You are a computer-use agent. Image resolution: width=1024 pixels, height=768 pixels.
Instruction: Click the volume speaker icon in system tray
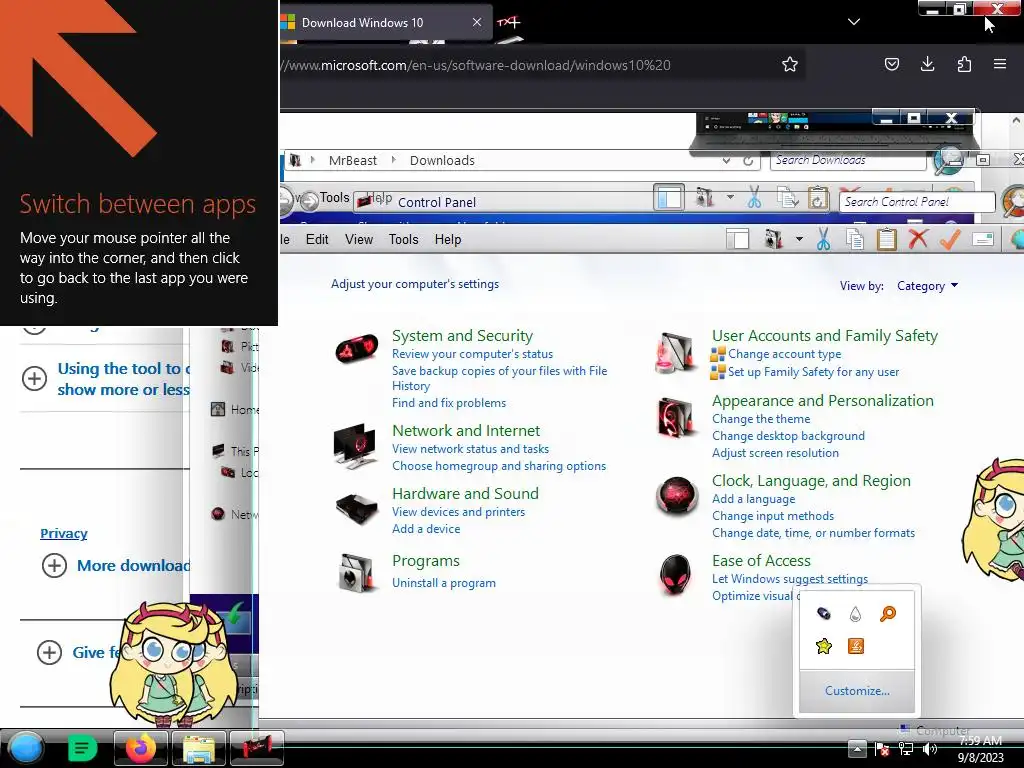point(930,749)
